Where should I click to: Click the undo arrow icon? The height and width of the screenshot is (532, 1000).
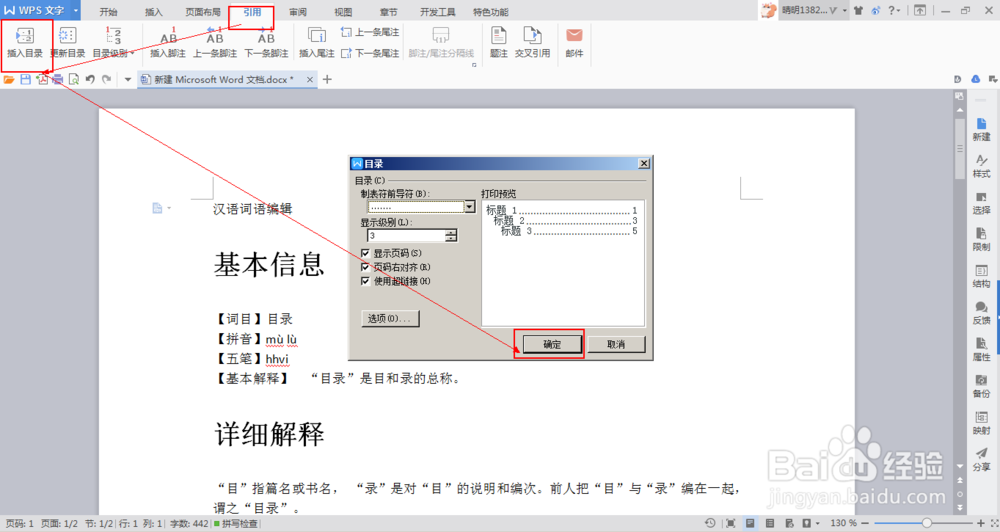[x=91, y=79]
